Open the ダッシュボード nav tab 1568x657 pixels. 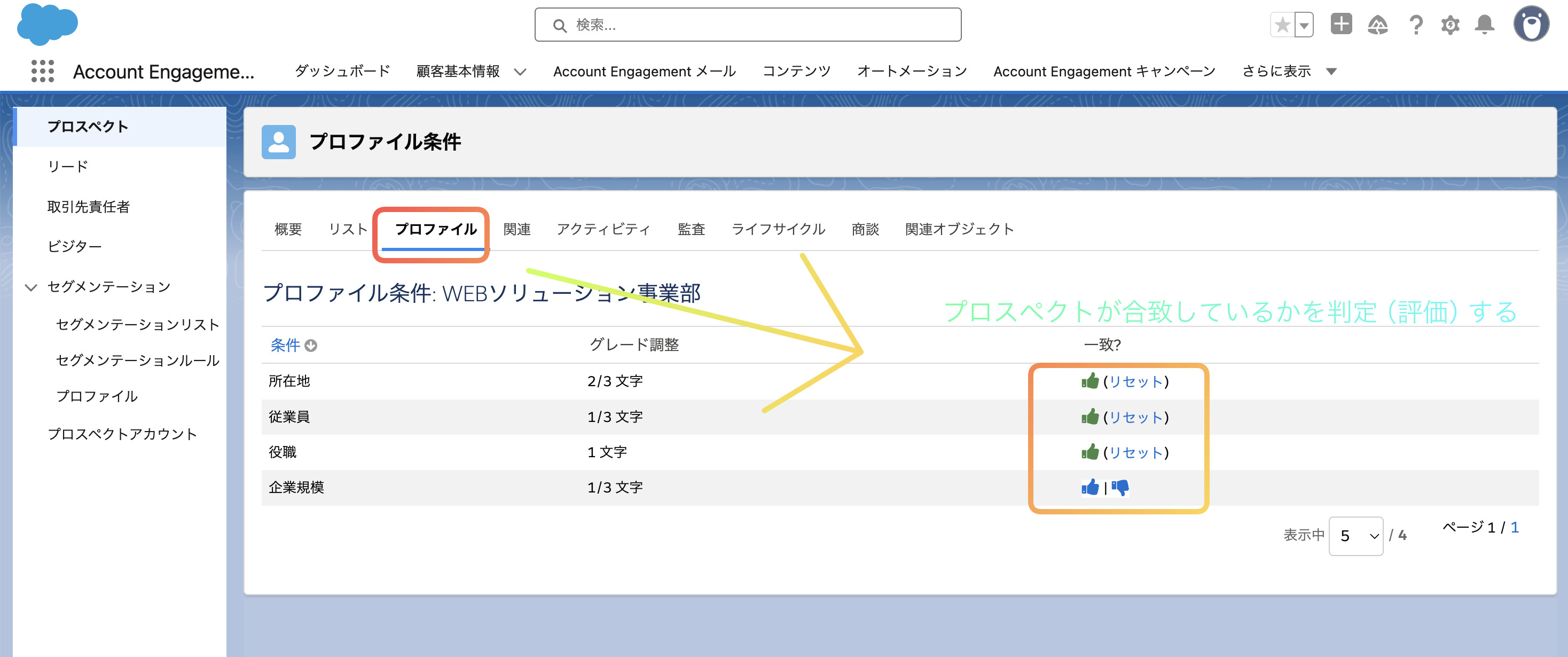342,71
